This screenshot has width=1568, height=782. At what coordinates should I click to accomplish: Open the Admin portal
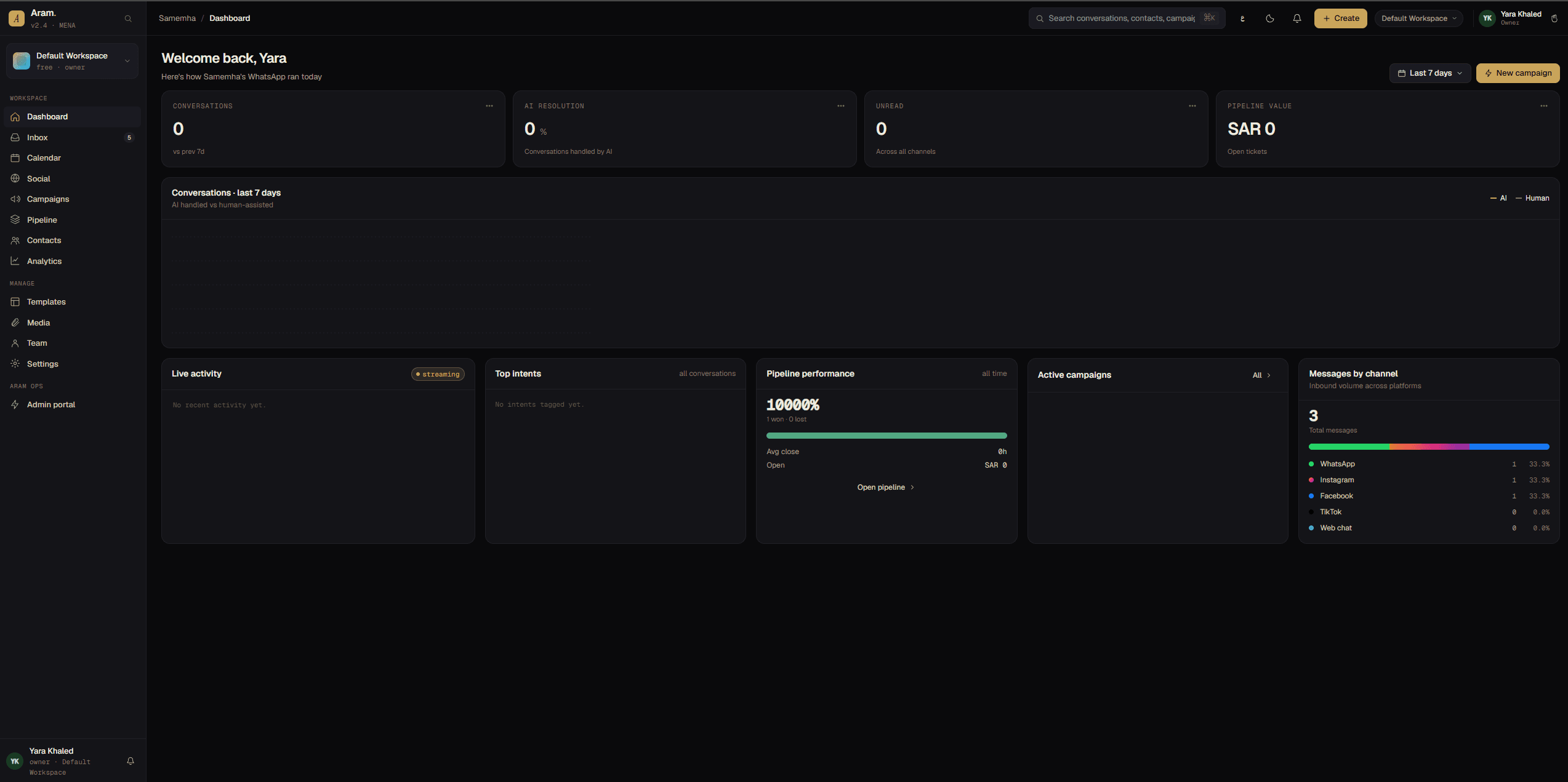coord(72,405)
